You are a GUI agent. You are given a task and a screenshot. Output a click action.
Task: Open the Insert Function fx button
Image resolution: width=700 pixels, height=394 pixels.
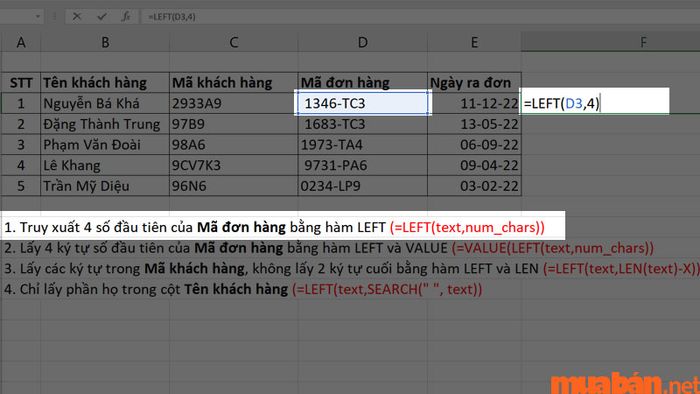point(126,17)
